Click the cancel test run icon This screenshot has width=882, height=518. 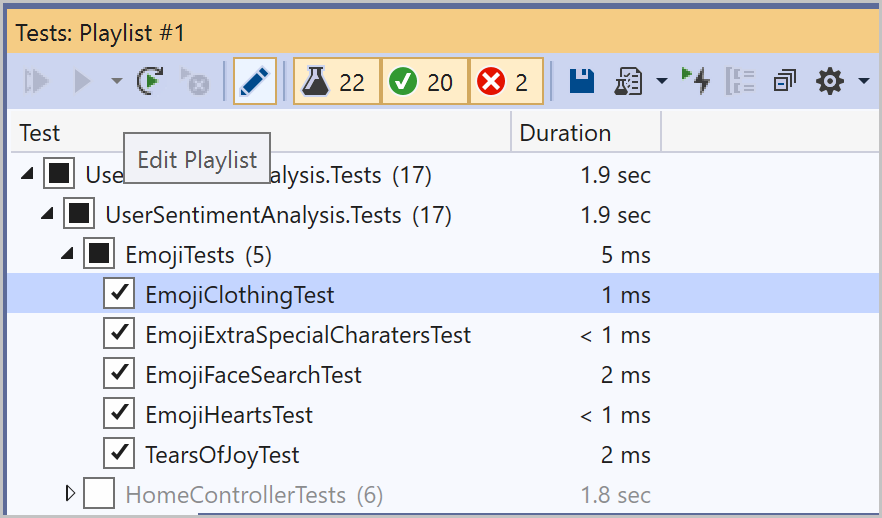[195, 81]
